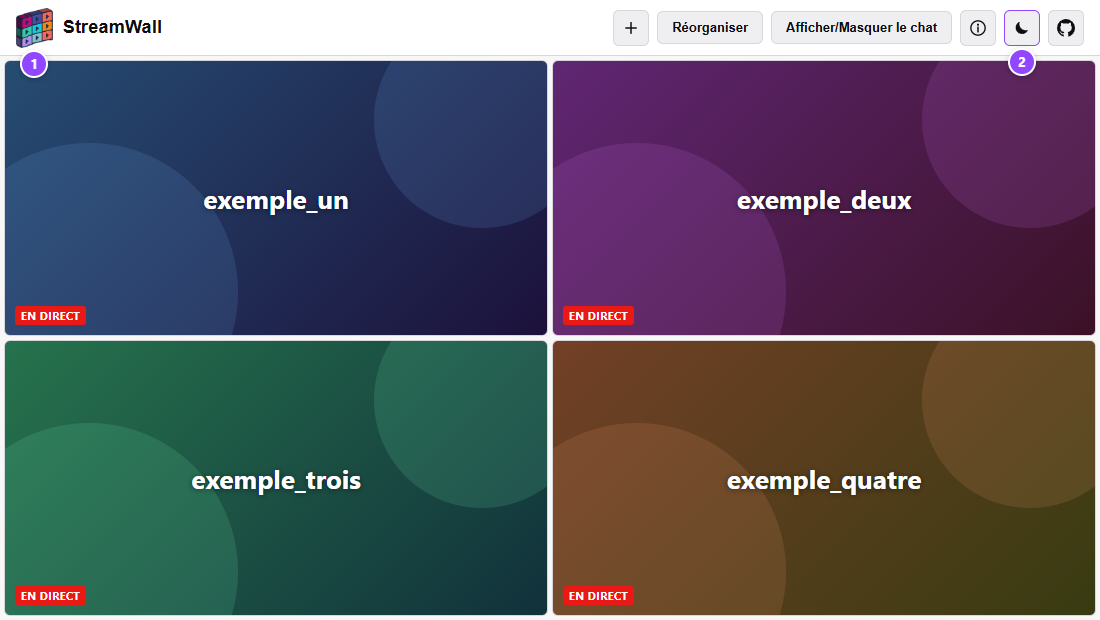
Task: Select the exemple_quatre stream tile
Action: click(x=824, y=478)
